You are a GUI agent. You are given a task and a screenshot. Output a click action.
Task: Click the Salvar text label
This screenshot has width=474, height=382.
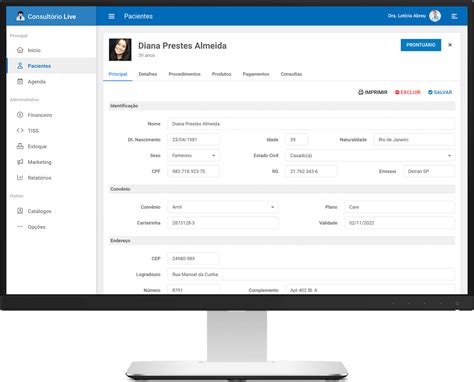443,92
